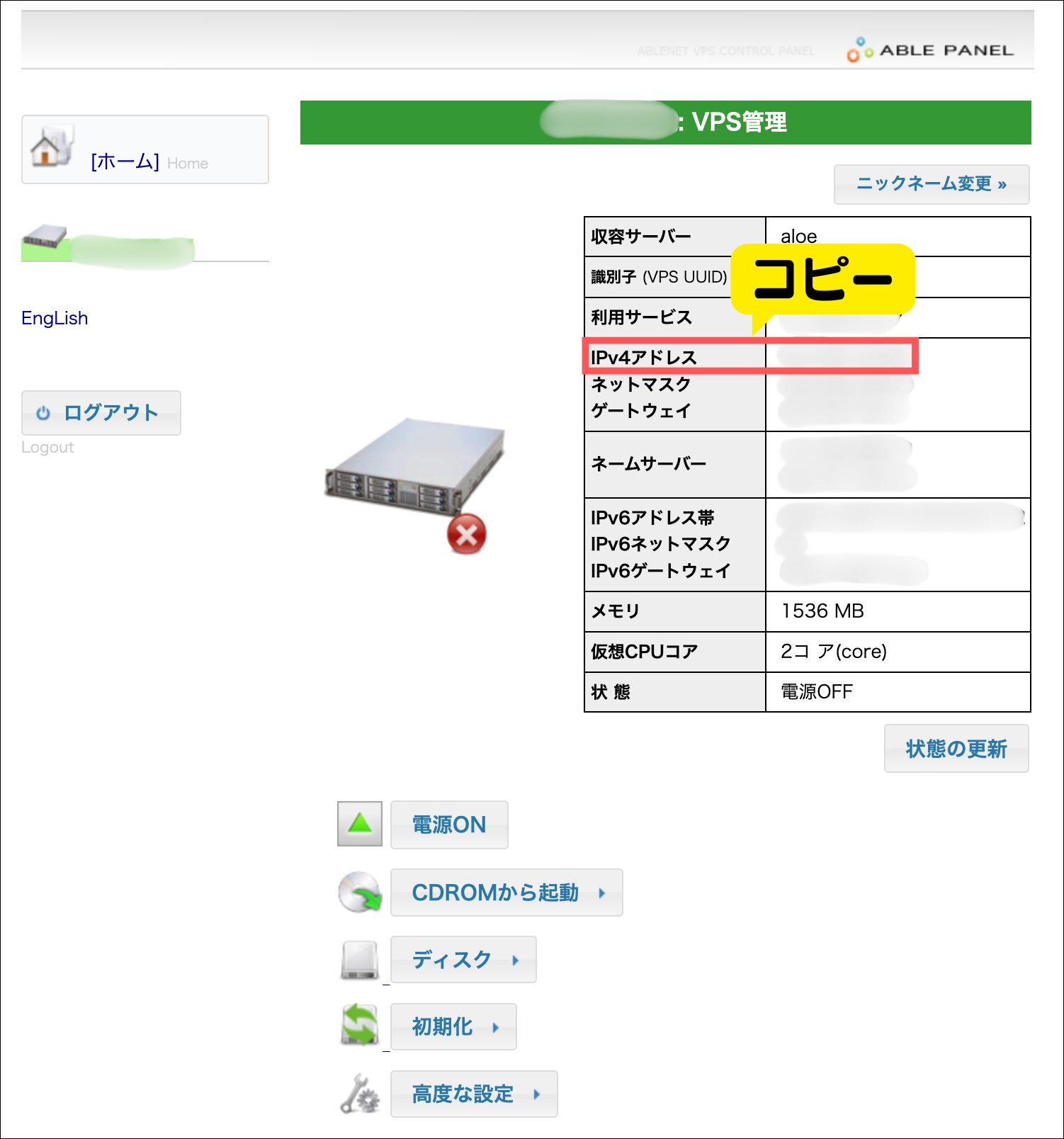Expand the 初期化 menu
The width and height of the screenshot is (1064, 1139).
coord(453,1026)
